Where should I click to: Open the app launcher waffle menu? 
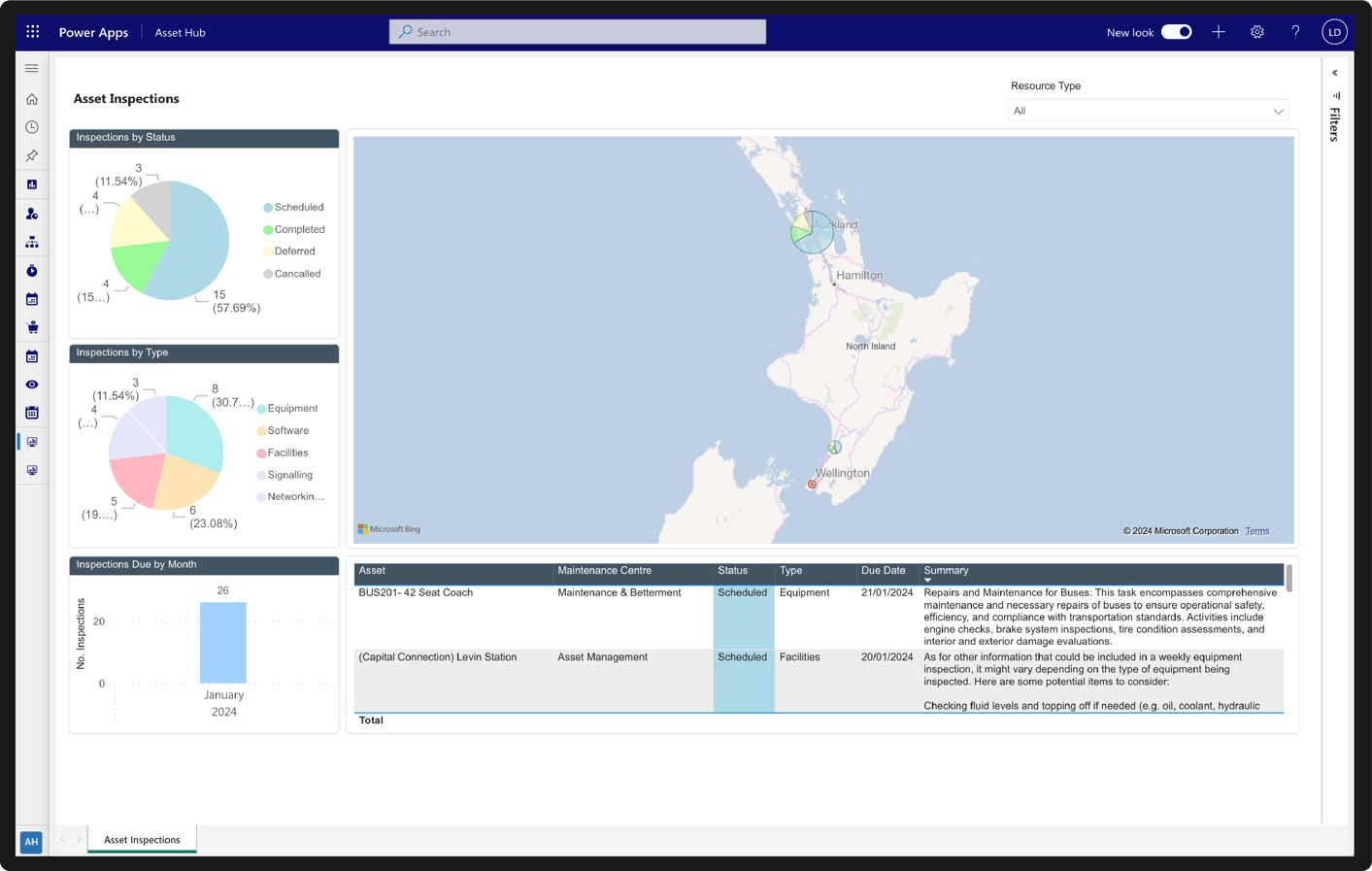(33, 32)
